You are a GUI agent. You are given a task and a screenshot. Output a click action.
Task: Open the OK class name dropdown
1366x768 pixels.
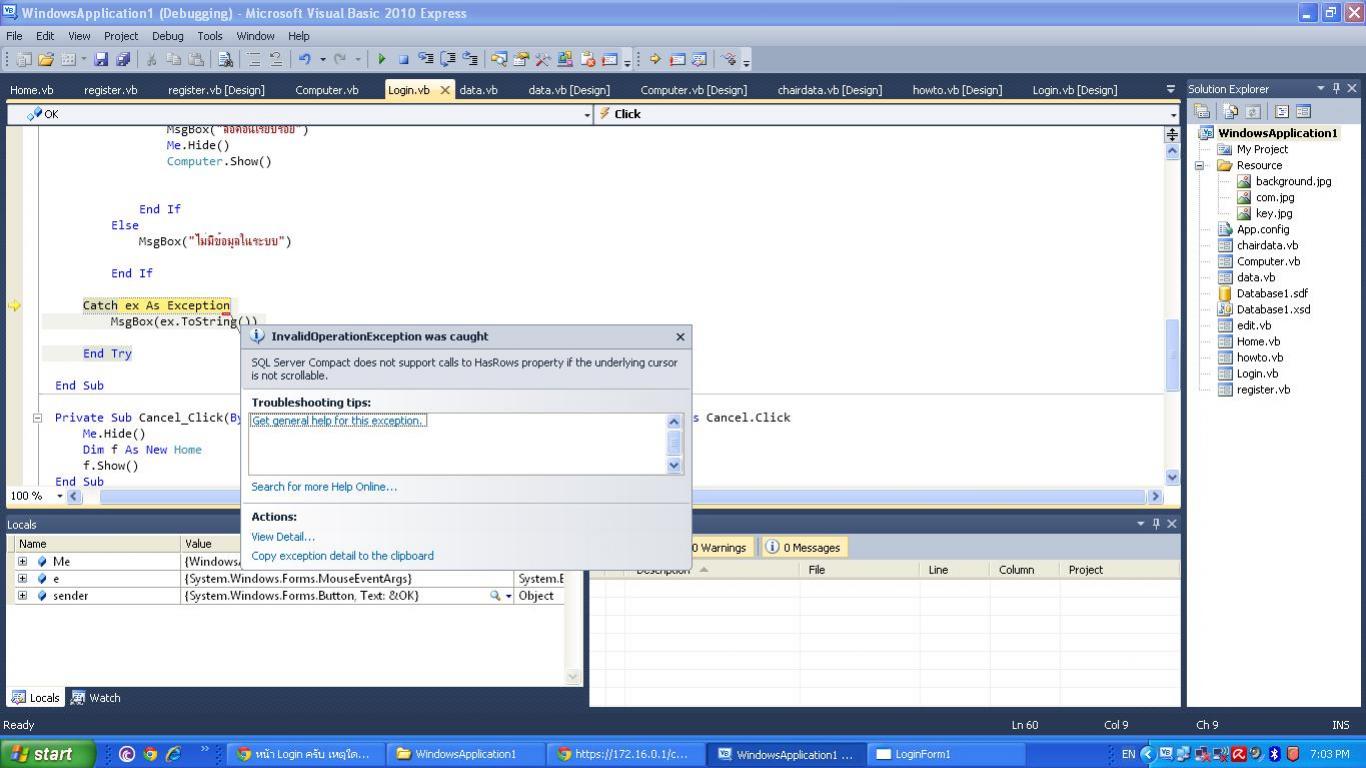pos(587,115)
